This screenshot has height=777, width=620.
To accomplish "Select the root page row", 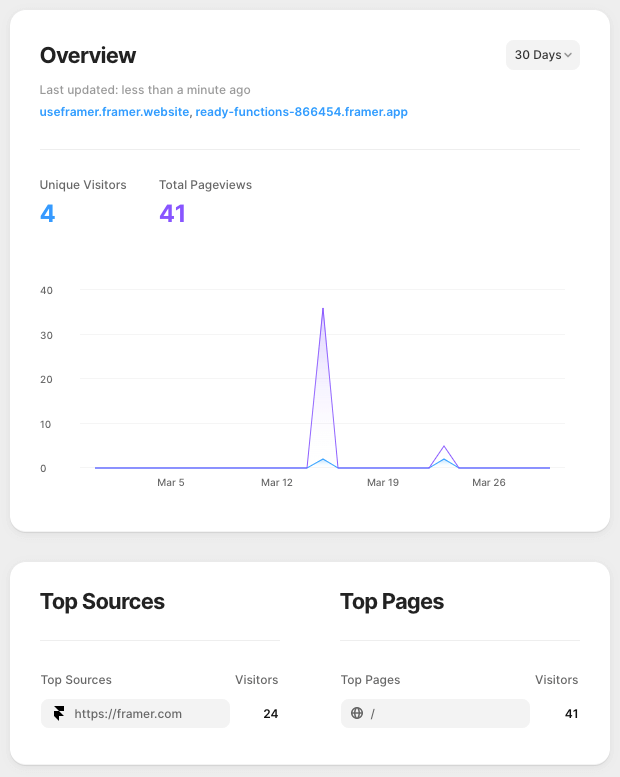I will (x=435, y=714).
